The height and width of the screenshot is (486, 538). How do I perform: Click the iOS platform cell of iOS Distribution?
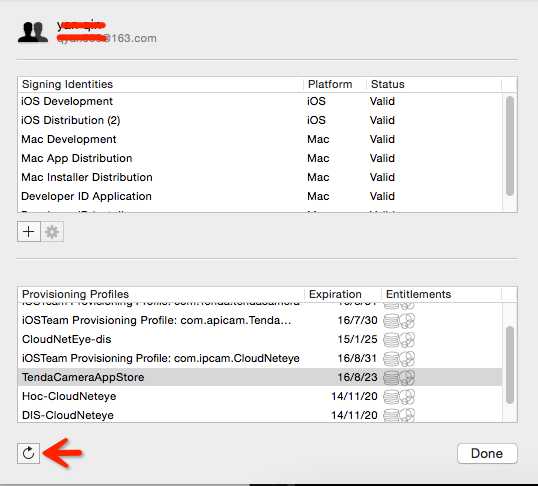pyautogui.click(x=316, y=120)
